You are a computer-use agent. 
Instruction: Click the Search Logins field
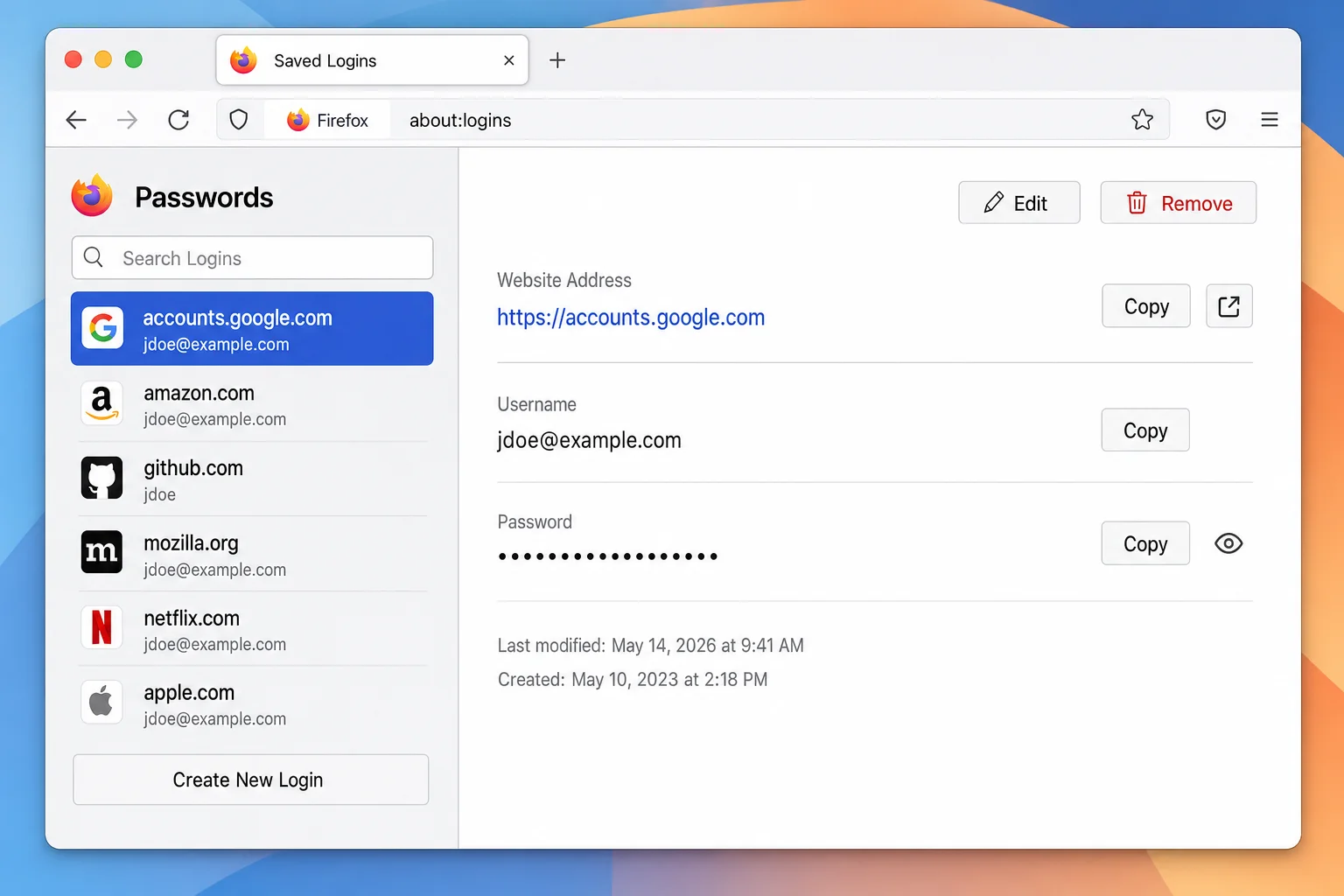click(x=252, y=258)
